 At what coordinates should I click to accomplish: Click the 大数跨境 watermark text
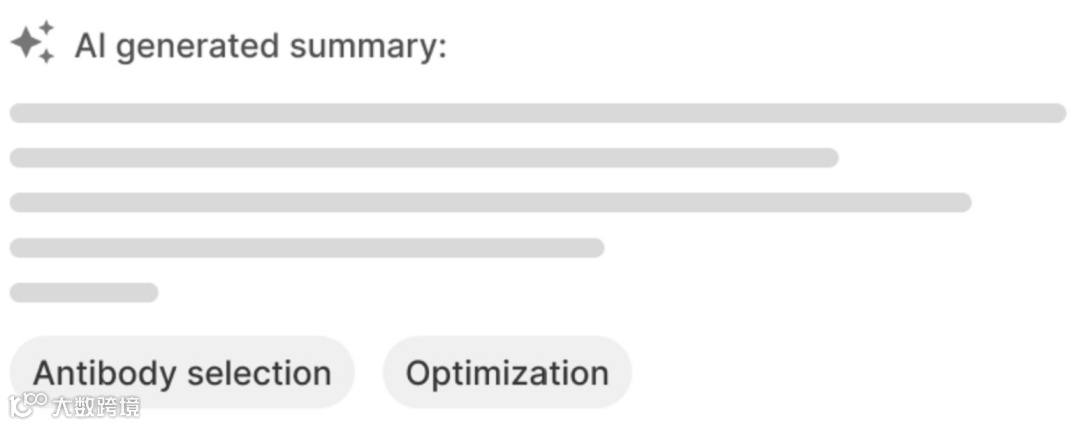(96, 406)
